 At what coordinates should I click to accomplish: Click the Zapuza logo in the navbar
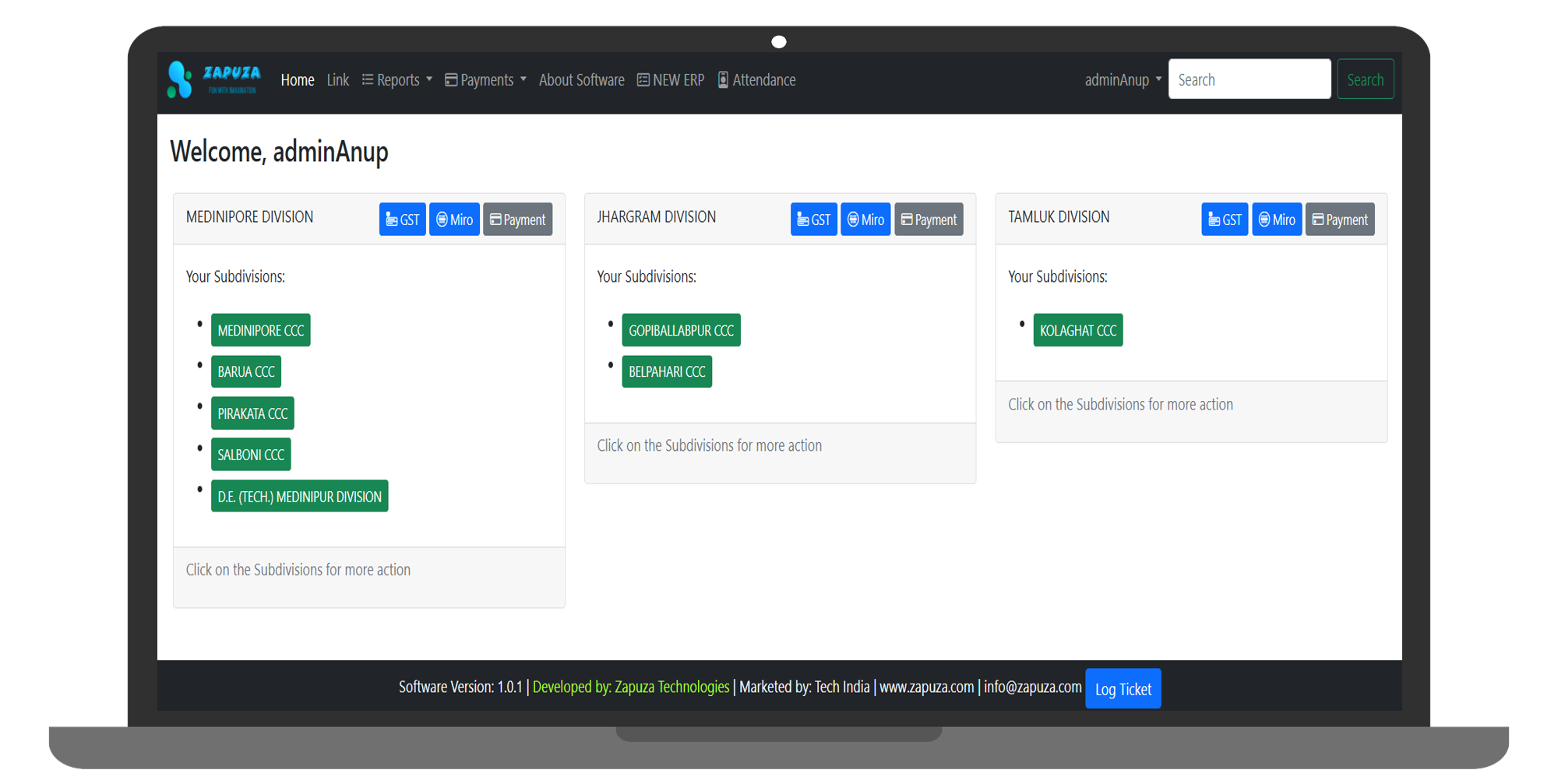214,79
